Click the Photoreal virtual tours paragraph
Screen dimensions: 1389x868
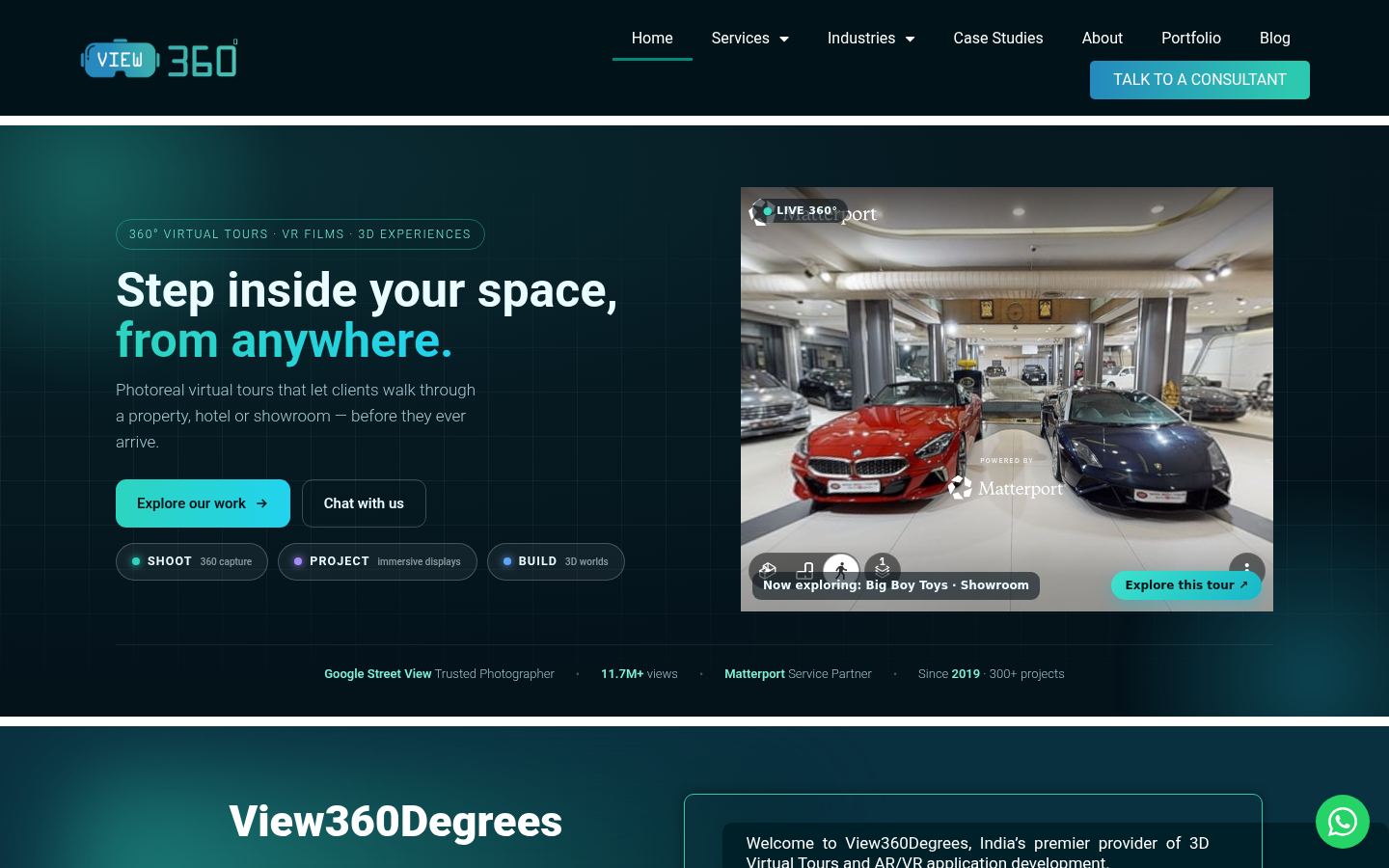click(295, 416)
